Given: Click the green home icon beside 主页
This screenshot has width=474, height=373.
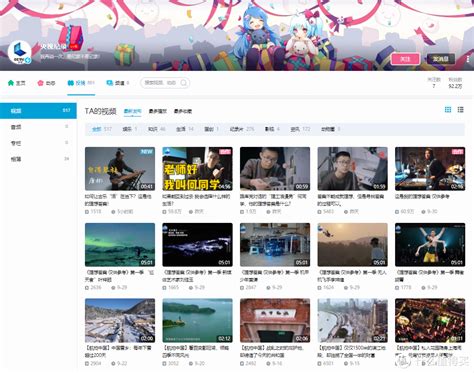Looking at the screenshot, I should coord(11,83).
